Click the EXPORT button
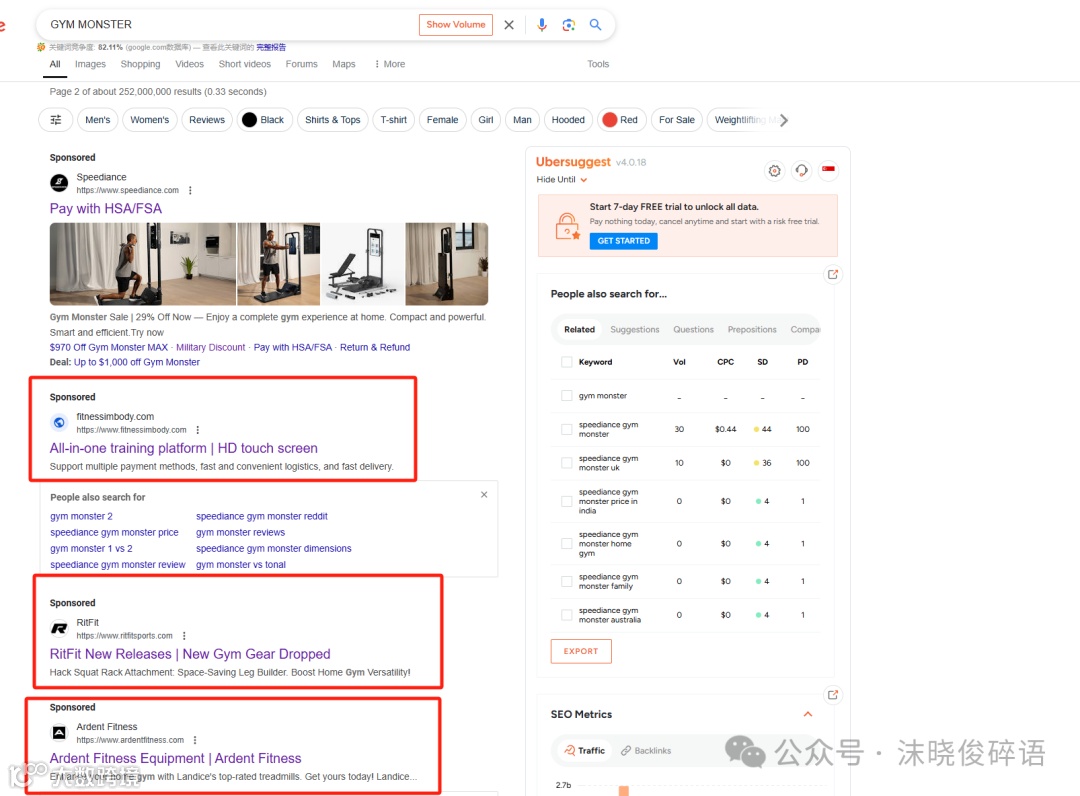This screenshot has height=796, width=1080. (x=581, y=651)
